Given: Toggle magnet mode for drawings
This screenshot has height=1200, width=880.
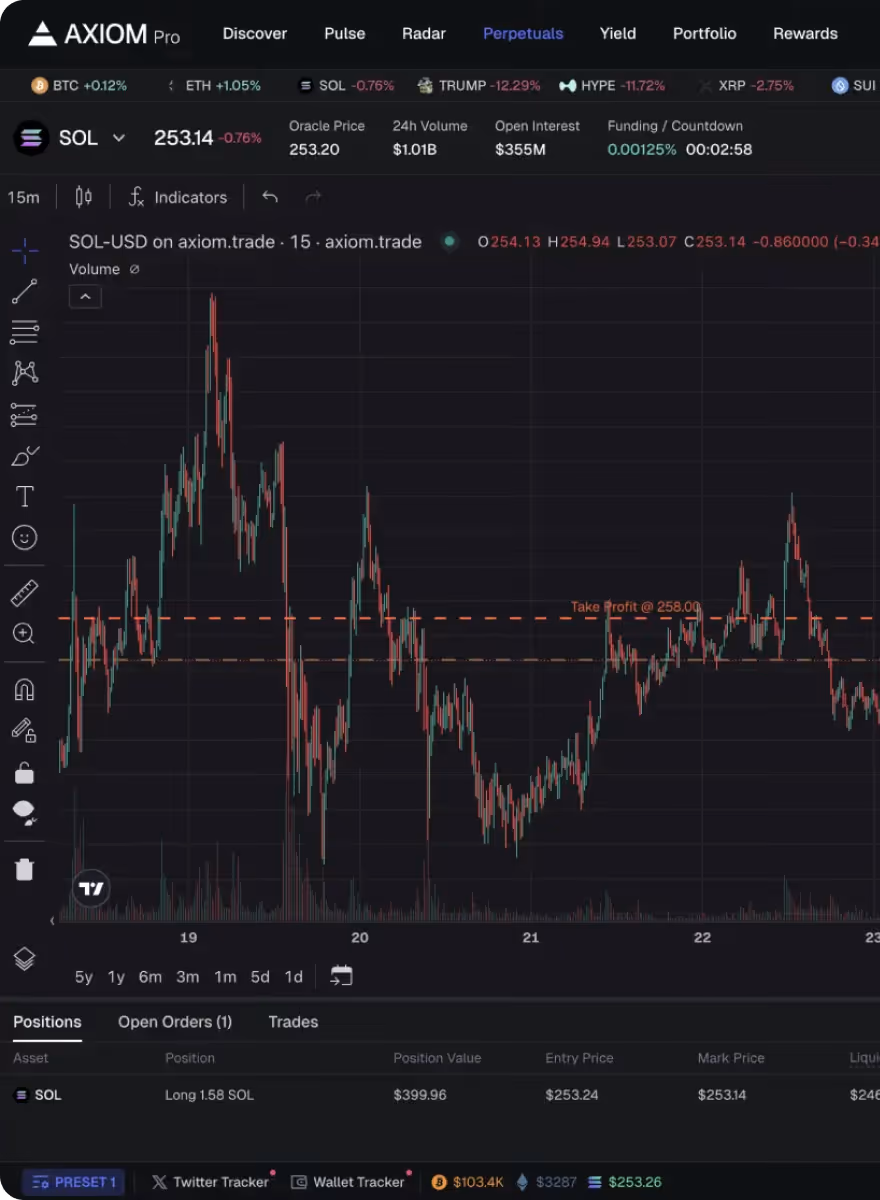Looking at the screenshot, I should [25, 689].
